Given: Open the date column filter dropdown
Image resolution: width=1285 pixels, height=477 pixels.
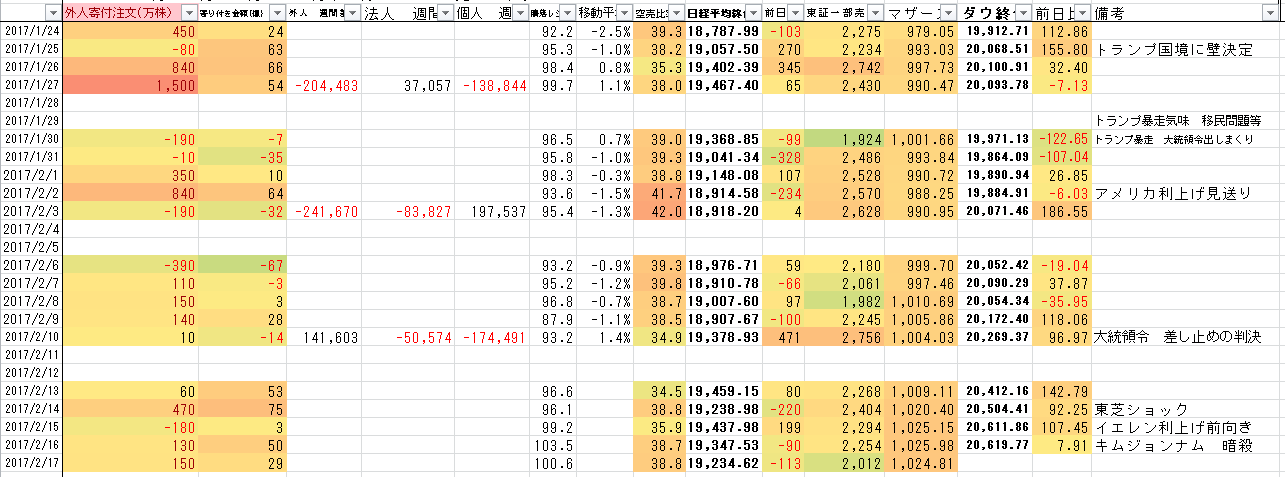Looking at the screenshot, I should click(x=51, y=14).
